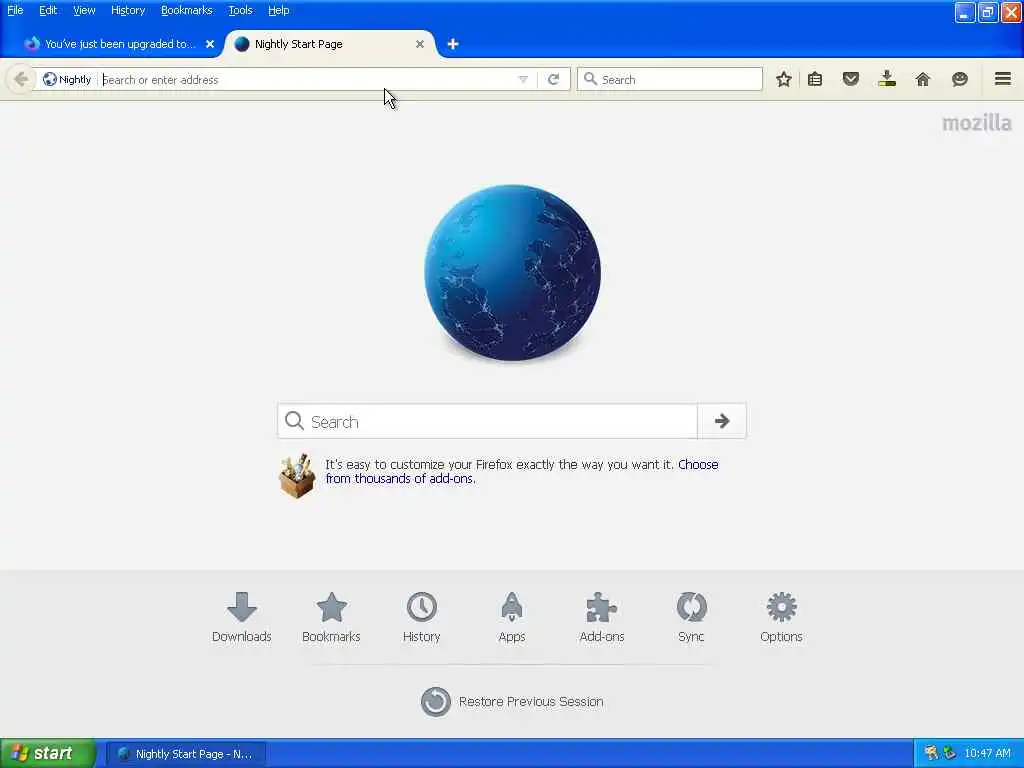Viewport: 1024px width, 768px height.
Task: Open Options gear launcher
Action: pos(781,617)
